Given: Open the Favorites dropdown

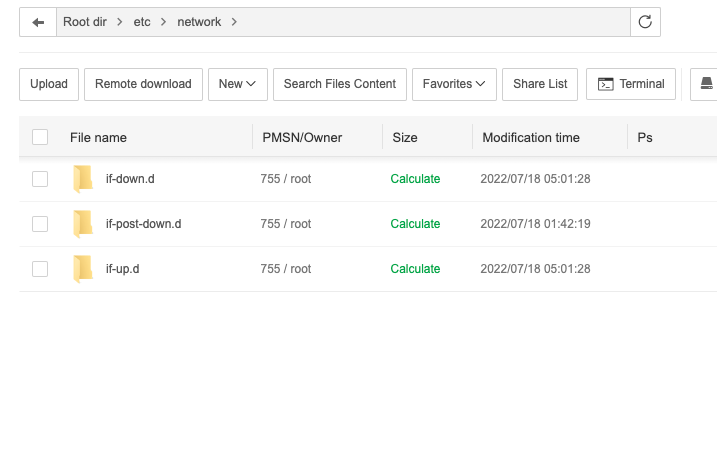Looking at the screenshot, I should click(454, 84).
